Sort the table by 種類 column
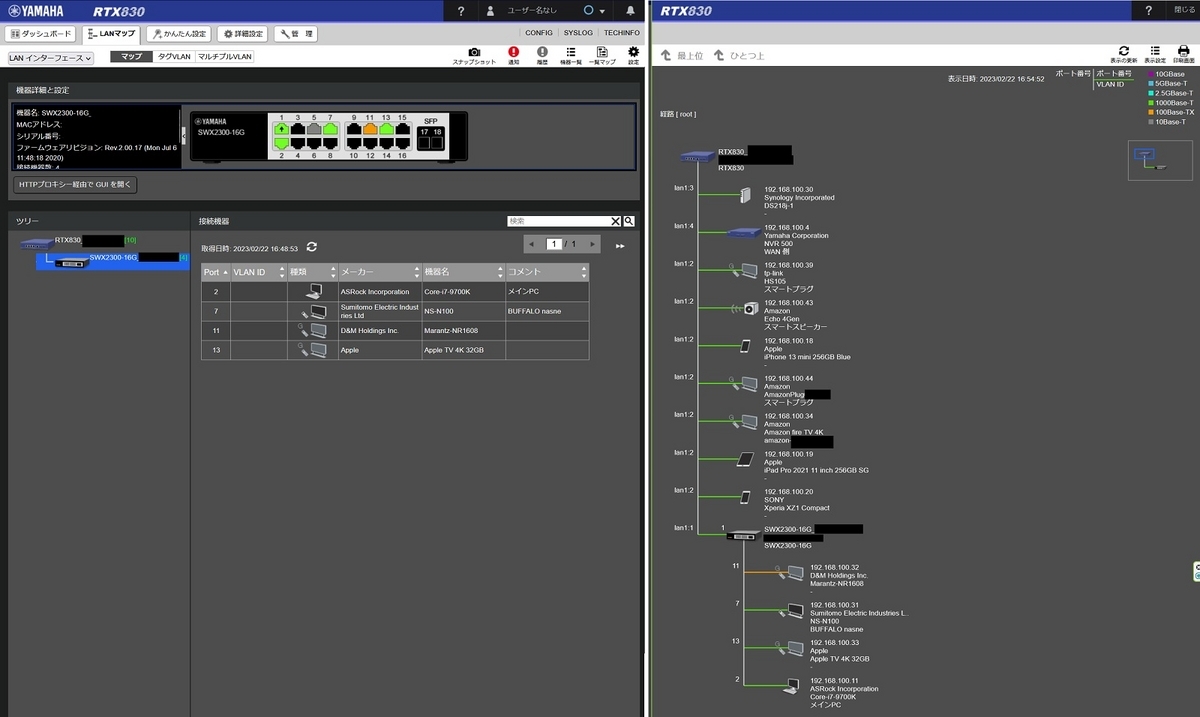The image size is (1200, 717). pos(312,272)
